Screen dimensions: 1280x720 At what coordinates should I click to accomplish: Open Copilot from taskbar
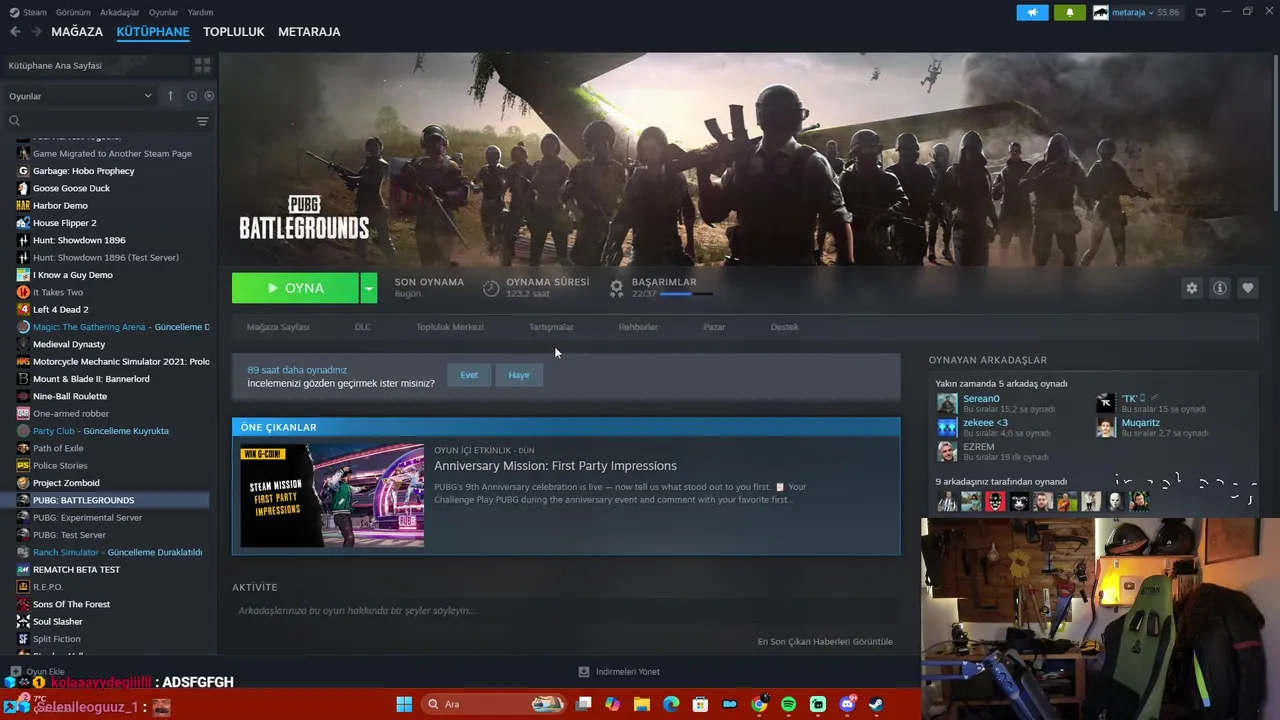pyautogui.click(x=612, y=704)
